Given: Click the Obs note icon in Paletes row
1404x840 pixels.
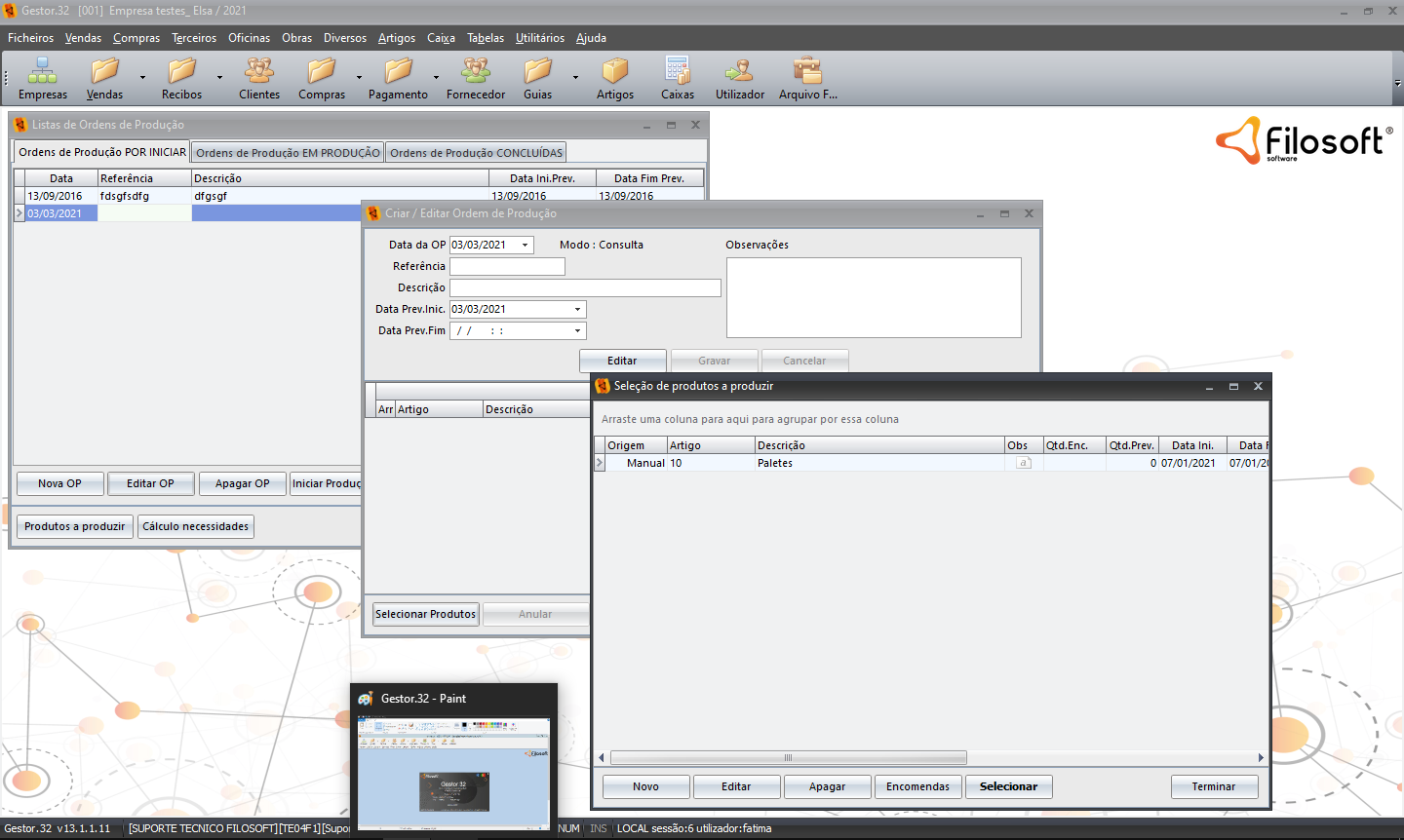Looking at the screenshot, I should click(1023, 463).
